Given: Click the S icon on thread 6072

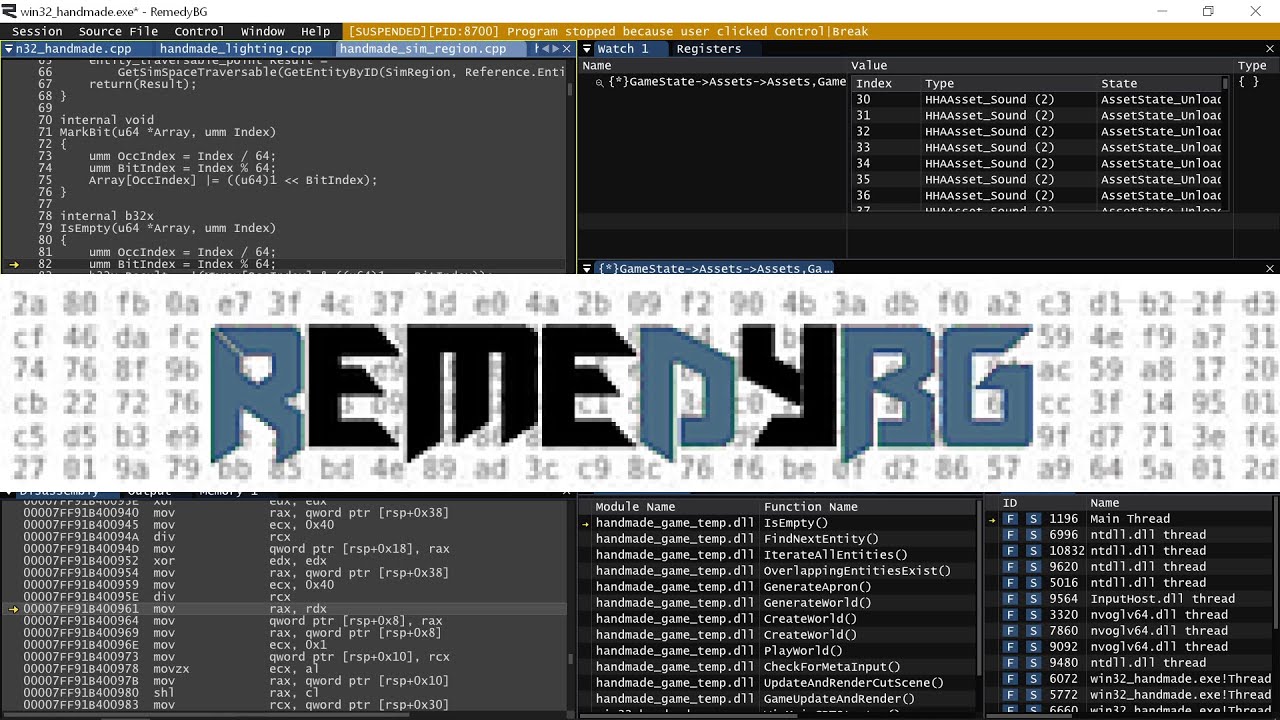Looking at the screenshot, I should point(1033,679).
